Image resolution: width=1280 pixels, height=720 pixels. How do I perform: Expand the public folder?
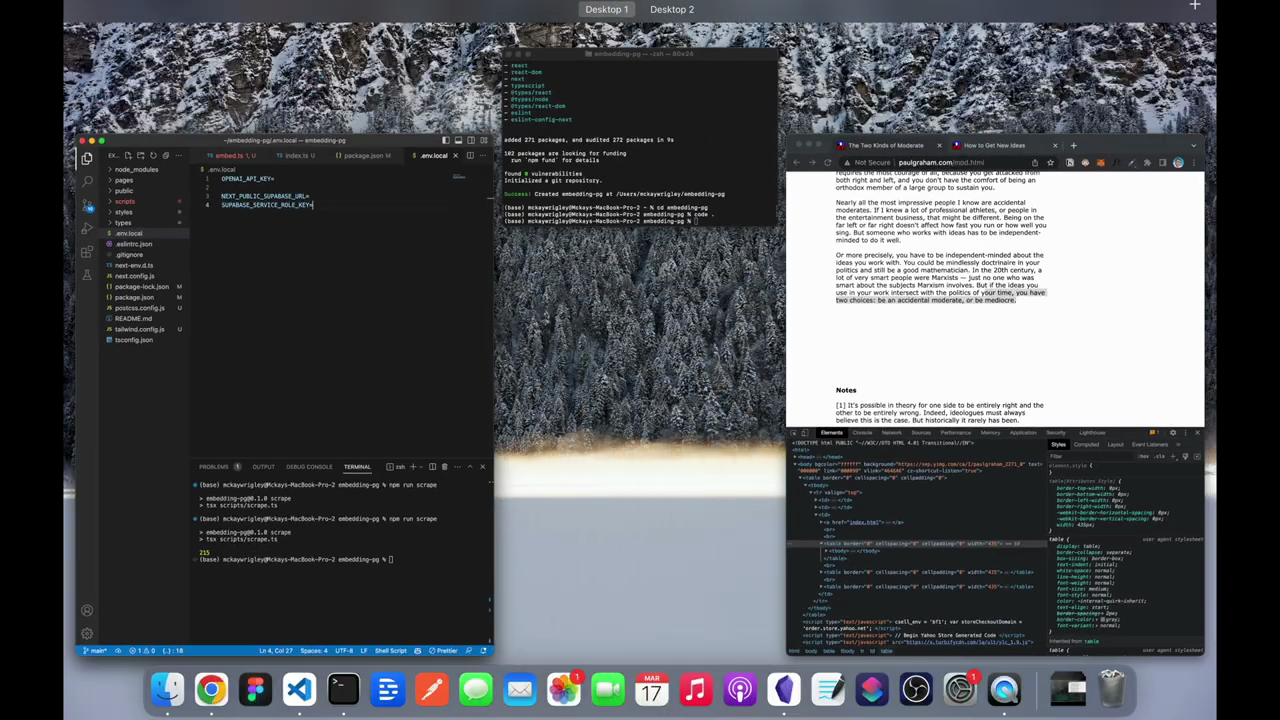tap(124, 191)
